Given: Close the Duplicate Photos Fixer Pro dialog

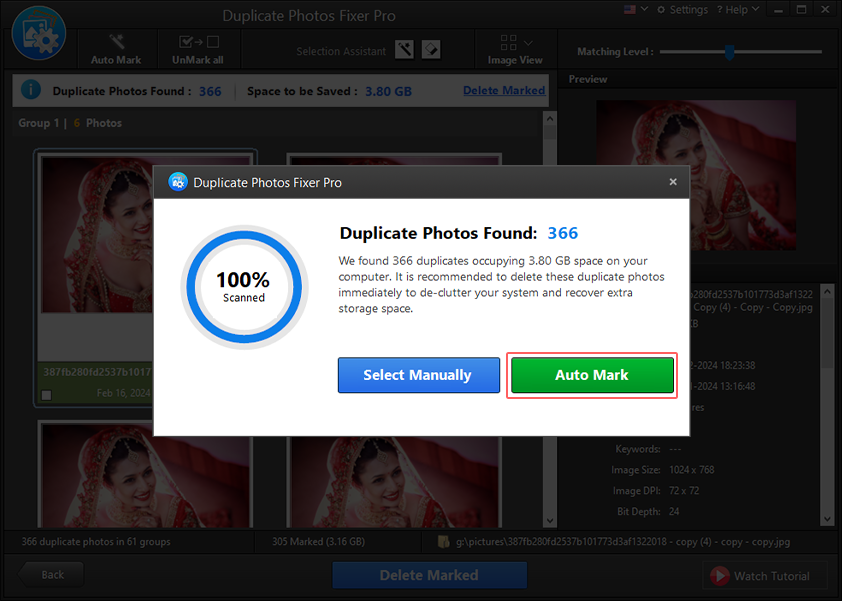Looking at the screenshot, I should pos(673,182).
